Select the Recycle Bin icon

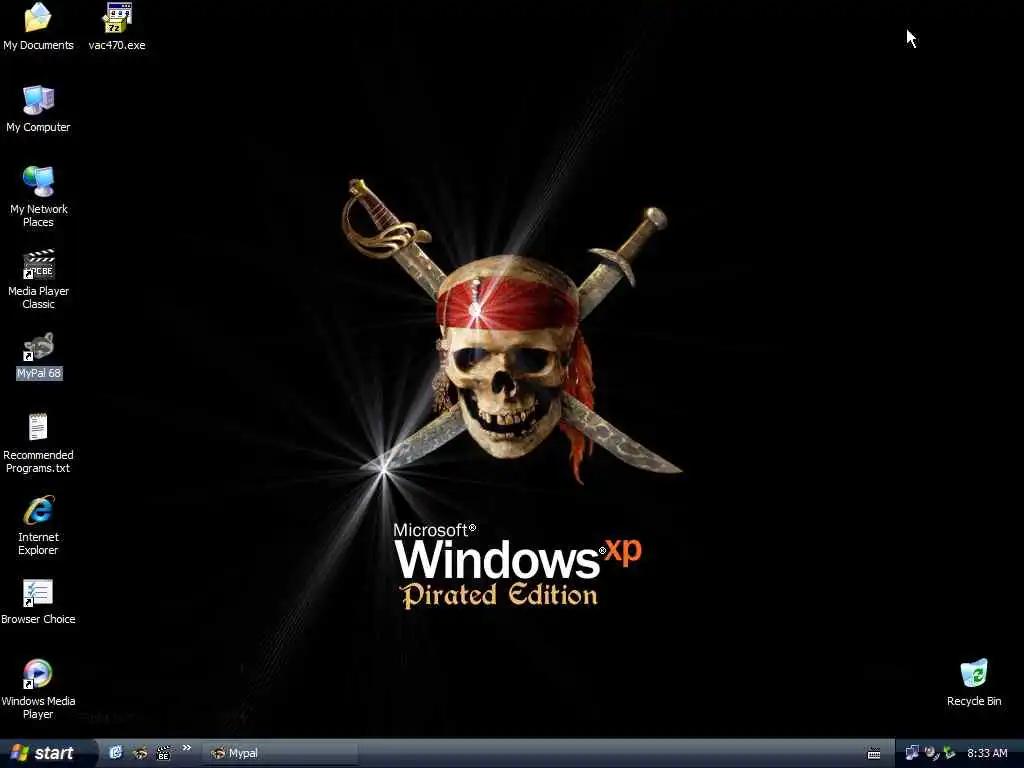coord(974,673)
